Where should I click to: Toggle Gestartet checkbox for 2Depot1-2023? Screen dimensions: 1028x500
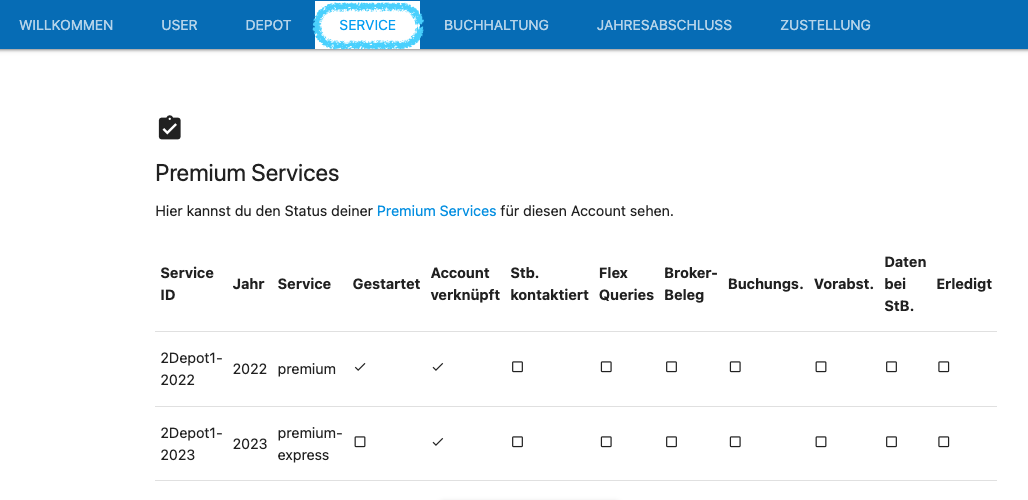[x=360, y=442]
